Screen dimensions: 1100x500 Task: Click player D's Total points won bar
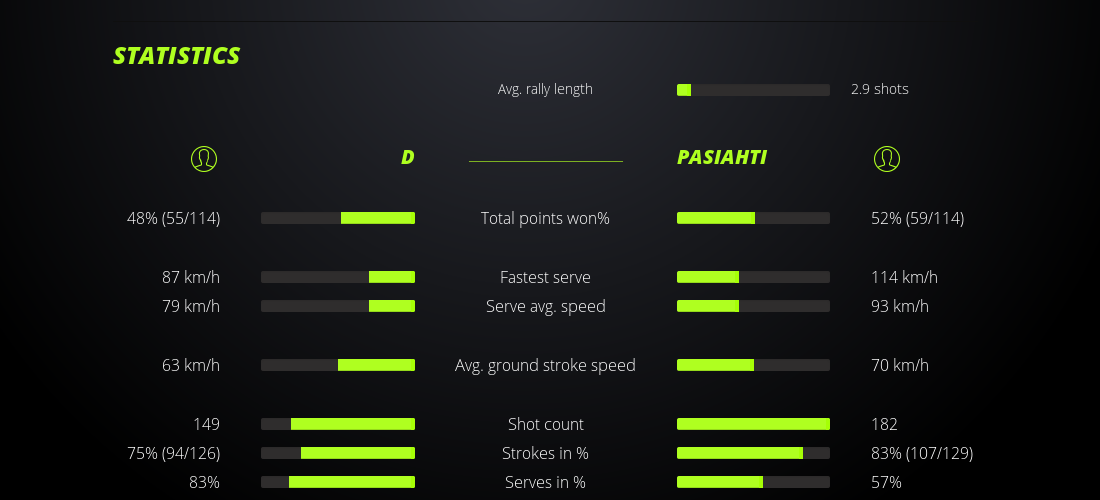point(338,218)
